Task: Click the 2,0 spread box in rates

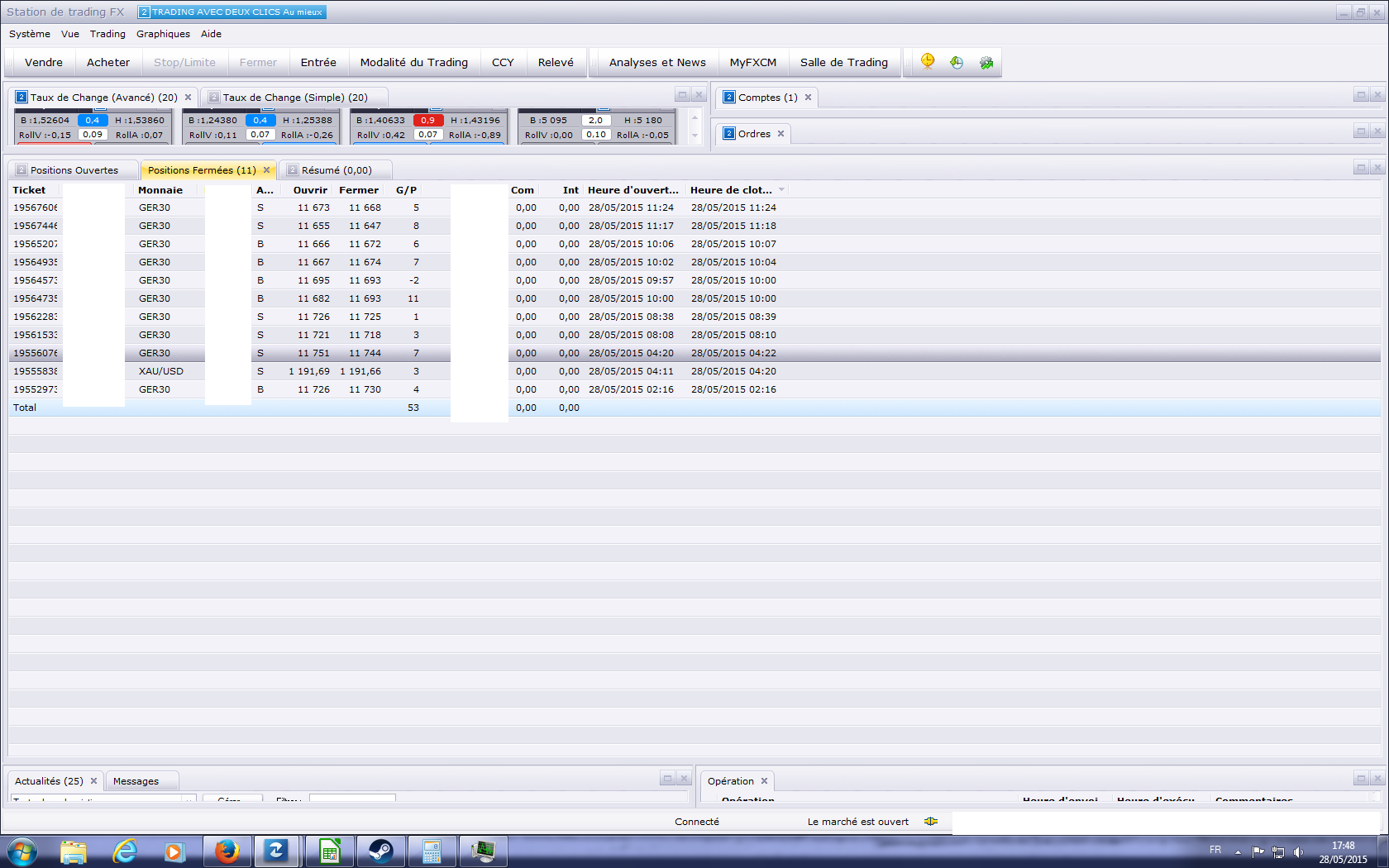Action: point(595,120)
